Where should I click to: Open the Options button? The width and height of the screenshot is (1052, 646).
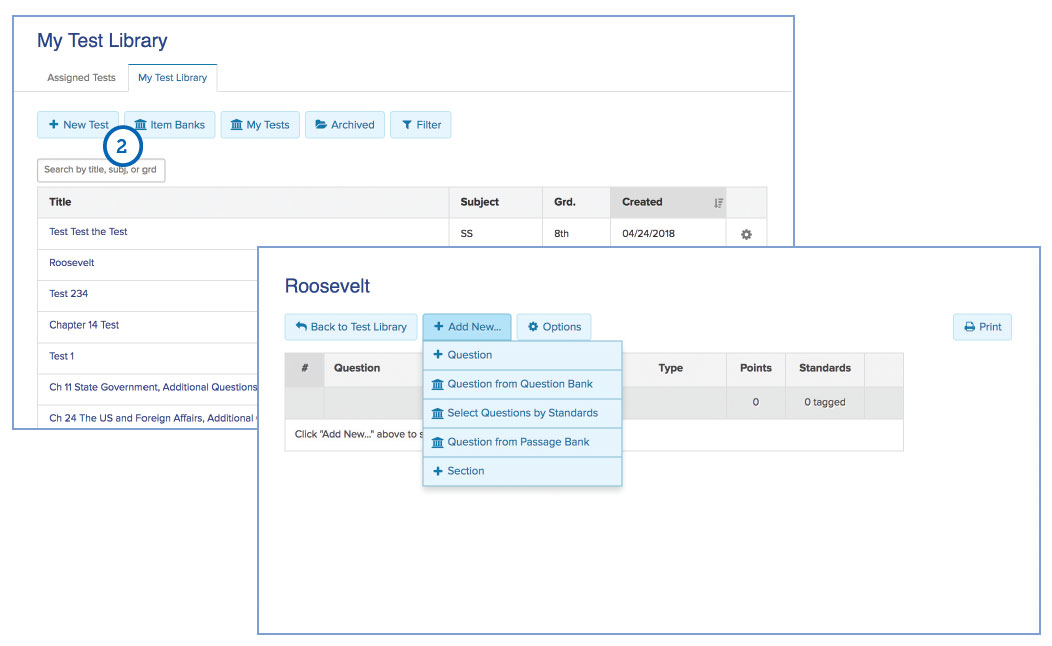554,327
